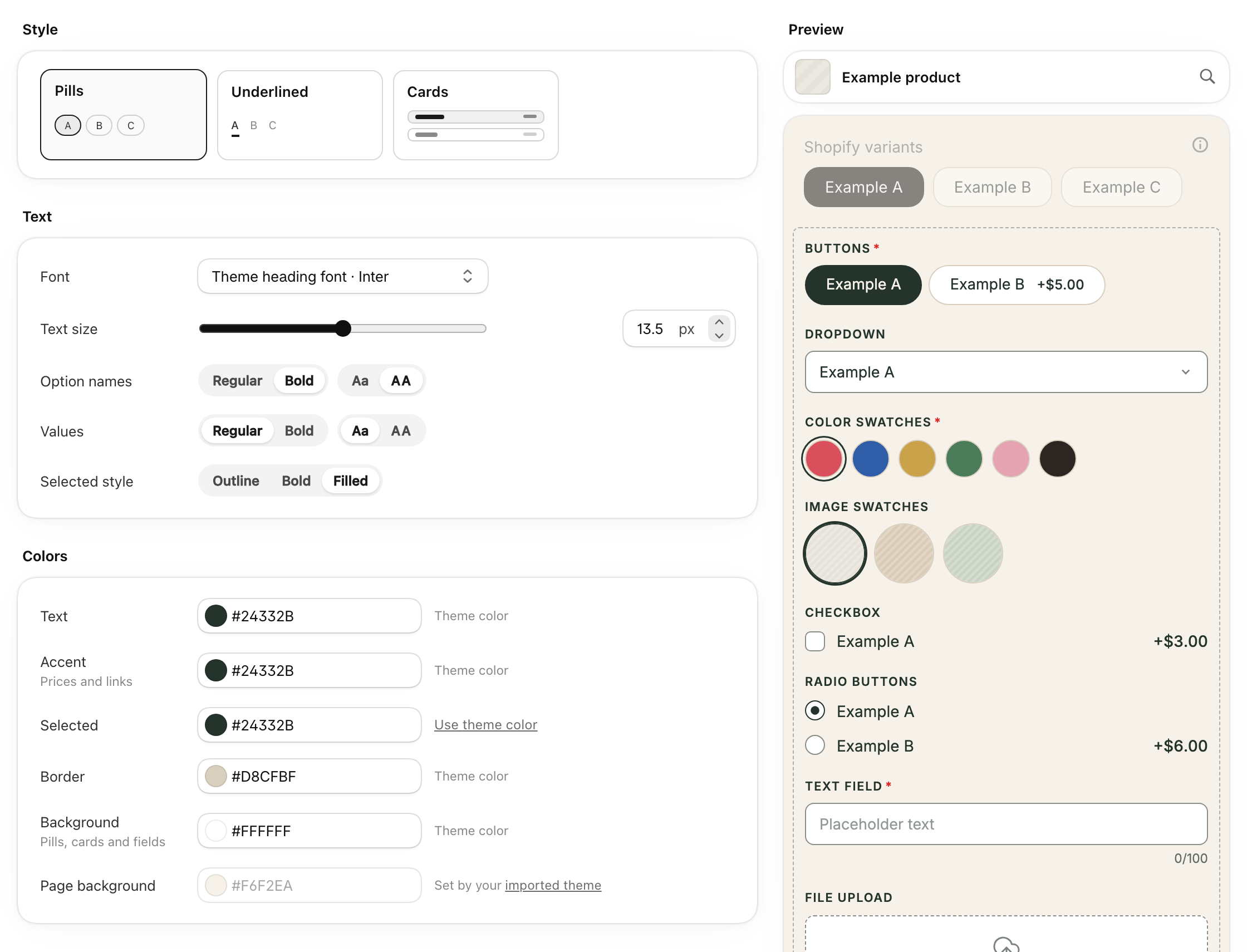Screen dimensions: 1247x952
Task: Set Option names weight to Bold
Action: [x=298, y=380]
